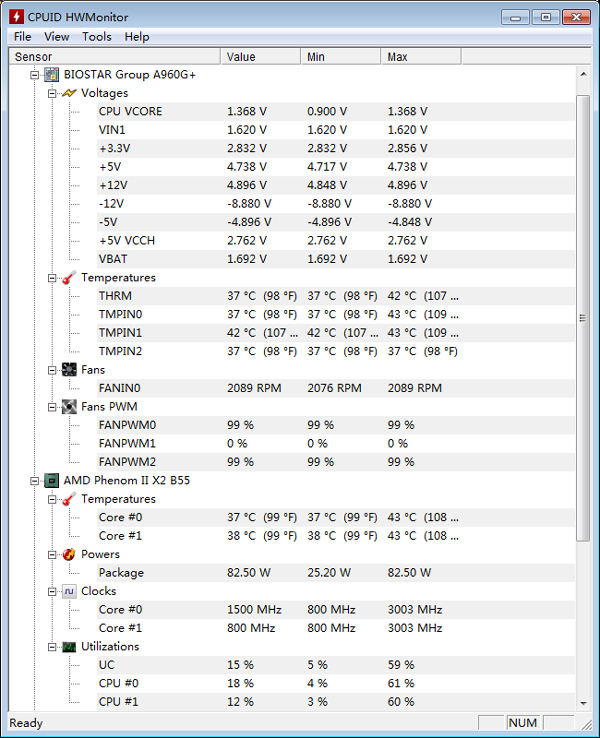The height and width of the screenshot is (738, 600).
Task: Select the +12V voltage row
Action: [x=336, y=185]
